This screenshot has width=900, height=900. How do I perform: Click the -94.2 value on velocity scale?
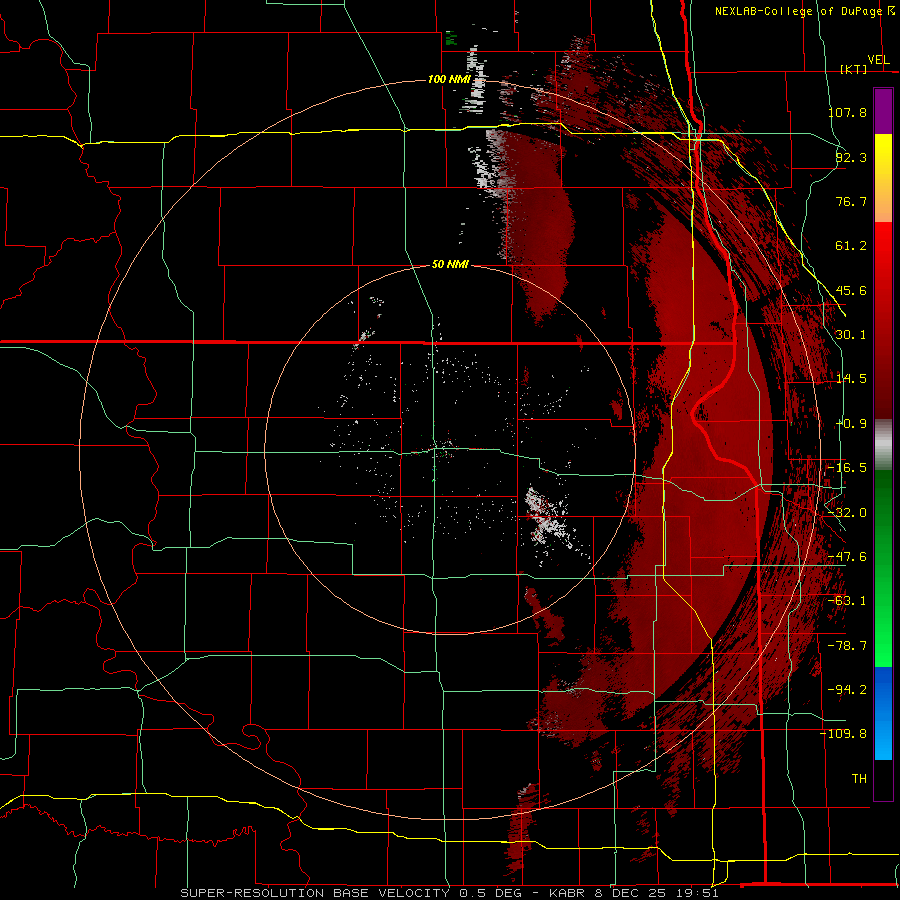(x=847, y=690)
